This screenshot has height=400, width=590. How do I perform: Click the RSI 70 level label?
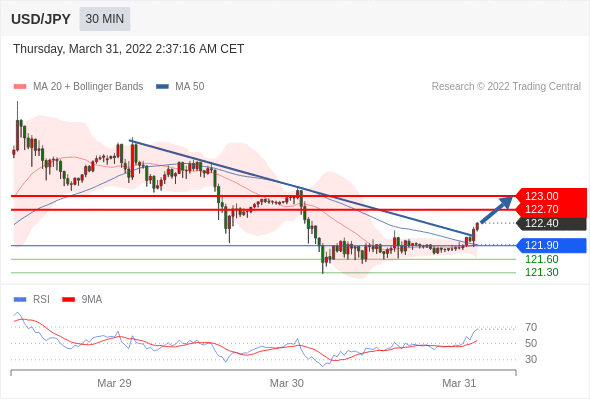pos(531,327)
